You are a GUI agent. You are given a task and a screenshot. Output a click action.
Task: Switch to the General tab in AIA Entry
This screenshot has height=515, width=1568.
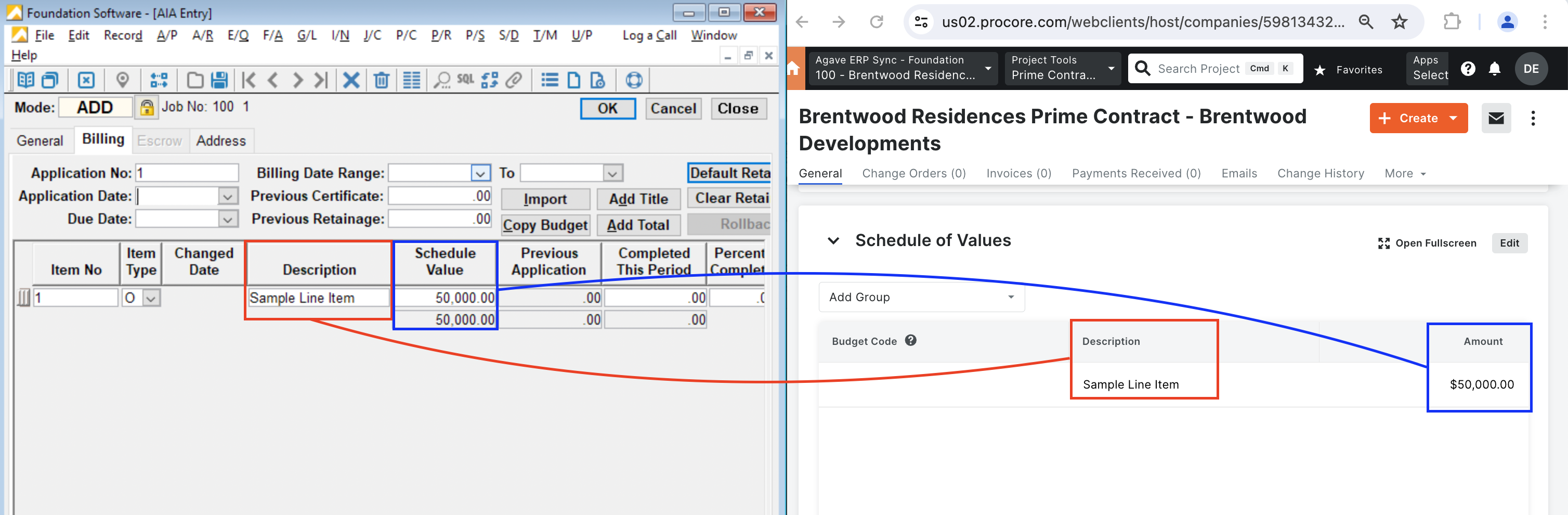click(40, 140)
